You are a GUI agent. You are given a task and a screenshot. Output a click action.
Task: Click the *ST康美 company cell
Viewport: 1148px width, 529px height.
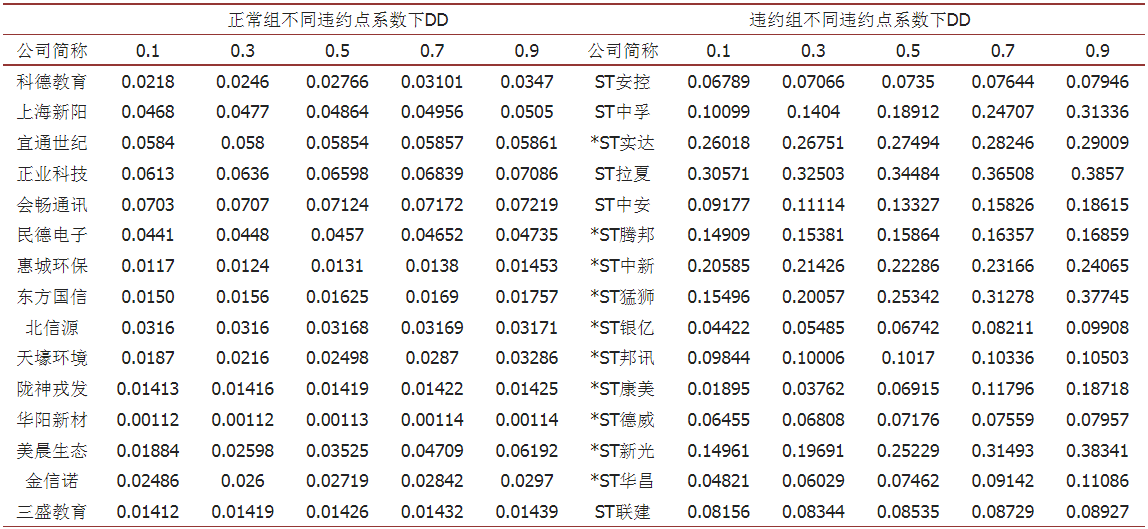tap(622, 389)
